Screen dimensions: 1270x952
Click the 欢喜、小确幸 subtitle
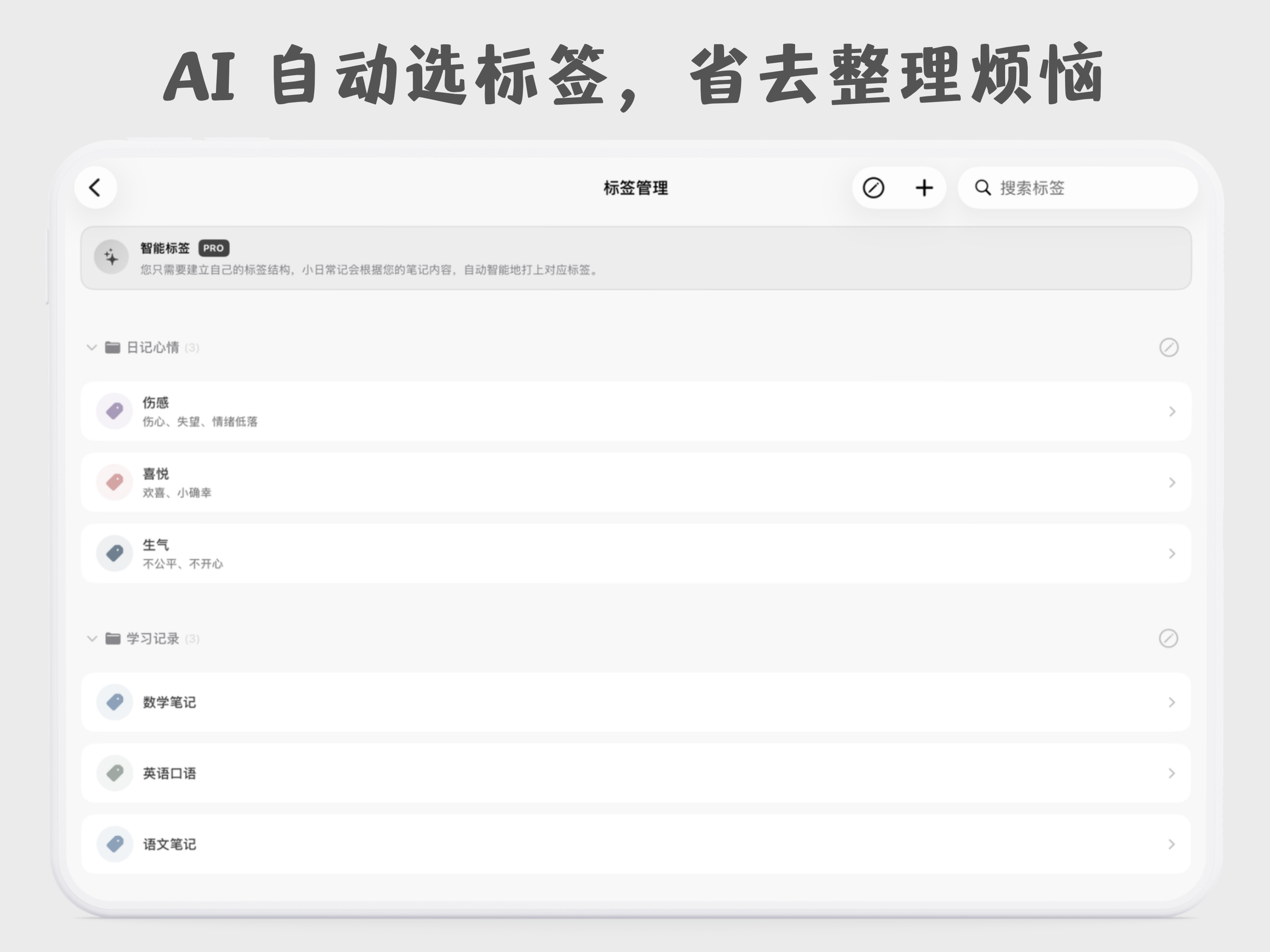177,493
